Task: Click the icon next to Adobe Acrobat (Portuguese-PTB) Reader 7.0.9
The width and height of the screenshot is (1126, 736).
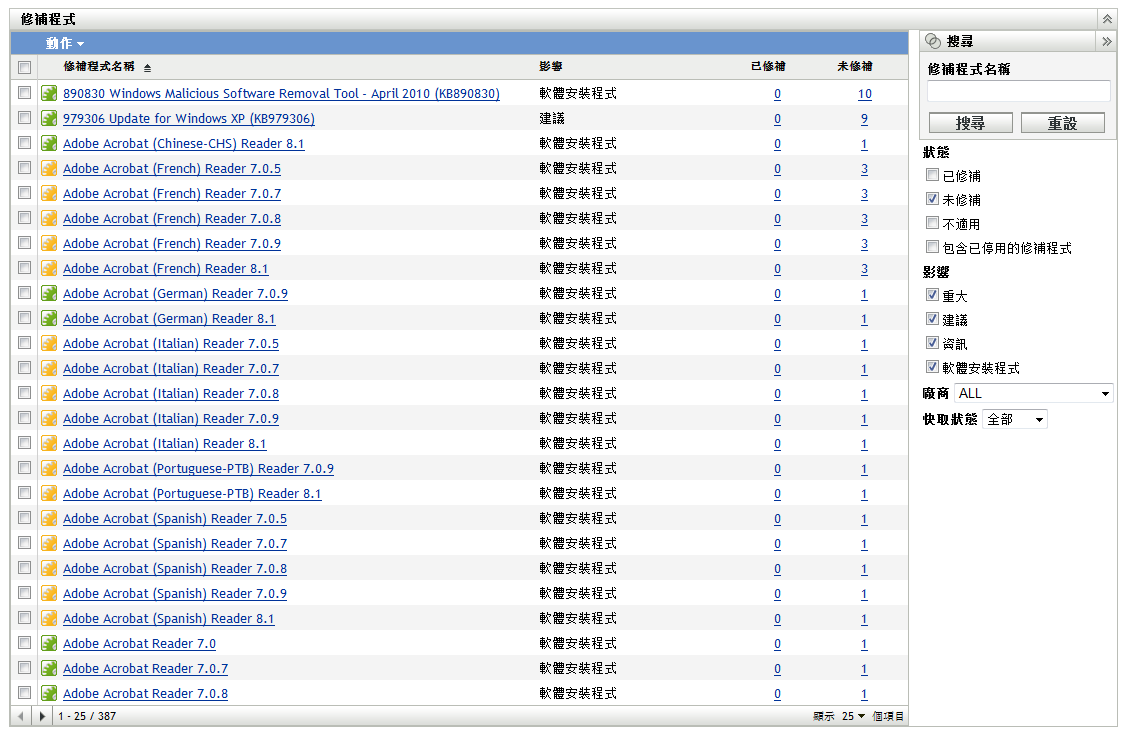Action: point(49,468)
